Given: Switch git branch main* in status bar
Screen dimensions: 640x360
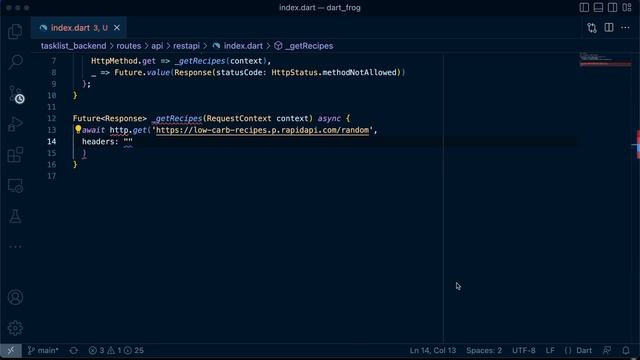Looking at the screenshot, I should (43, 350).
